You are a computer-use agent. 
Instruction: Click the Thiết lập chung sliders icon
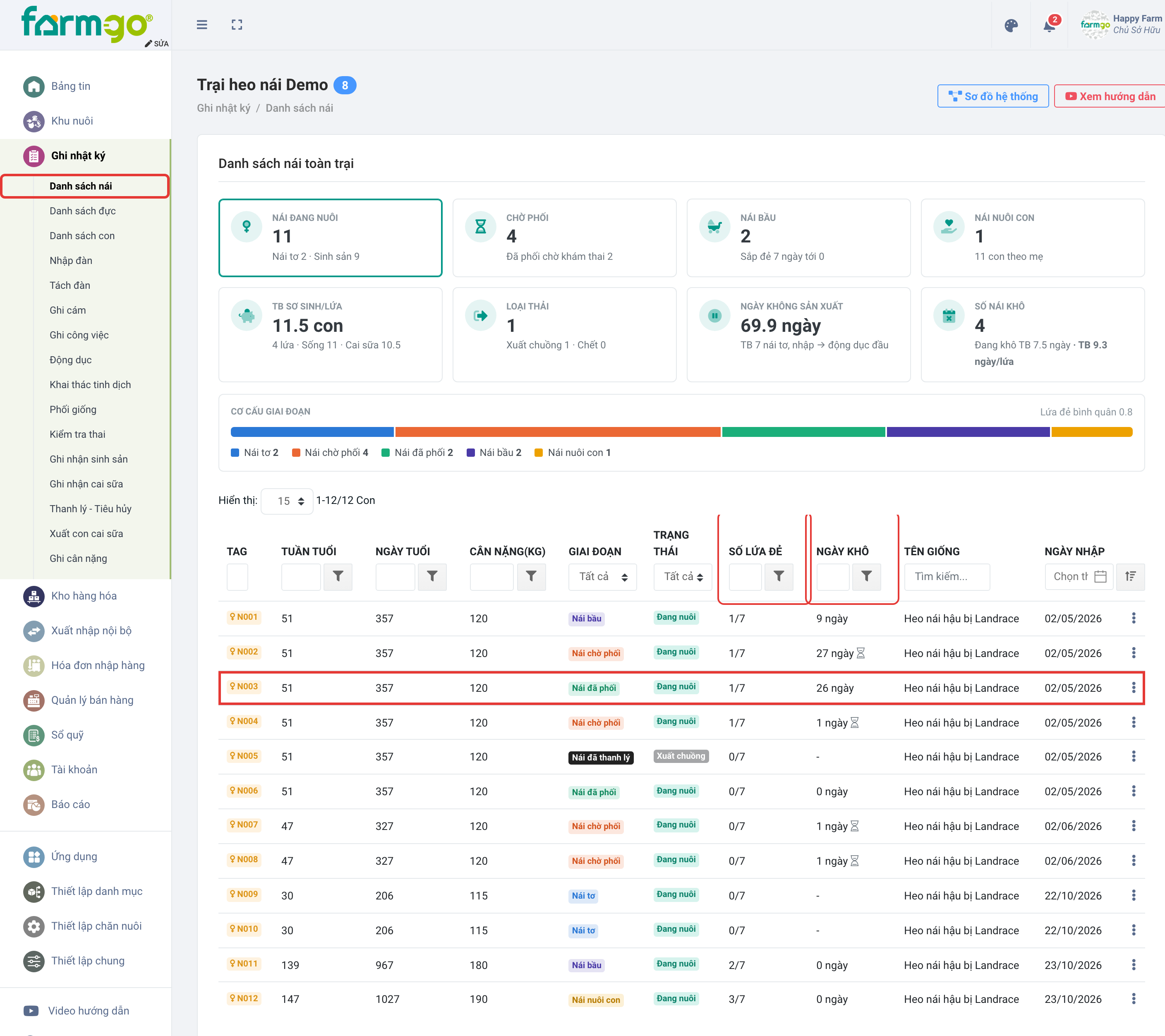[x=34, y=961]
